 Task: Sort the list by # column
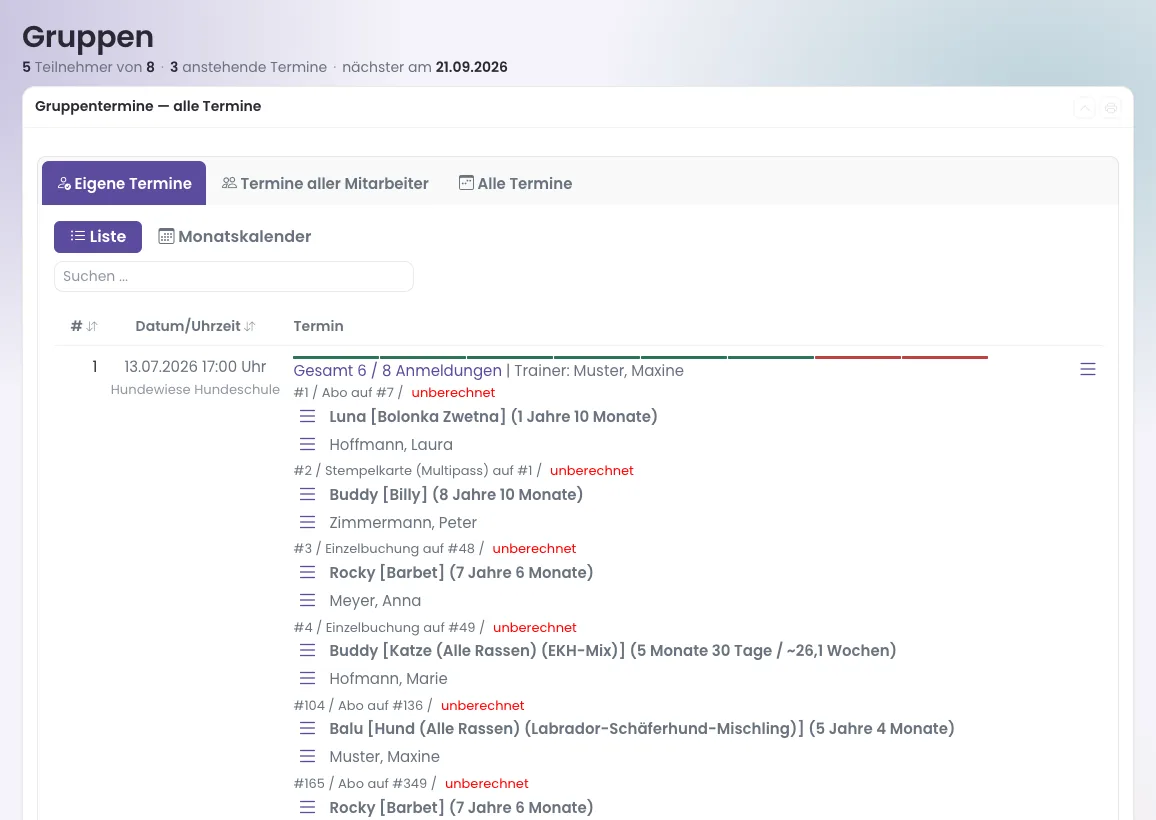pos(84,326)
